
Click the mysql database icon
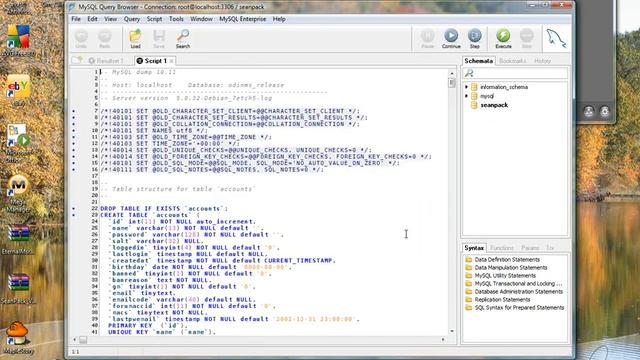point(474,96)
